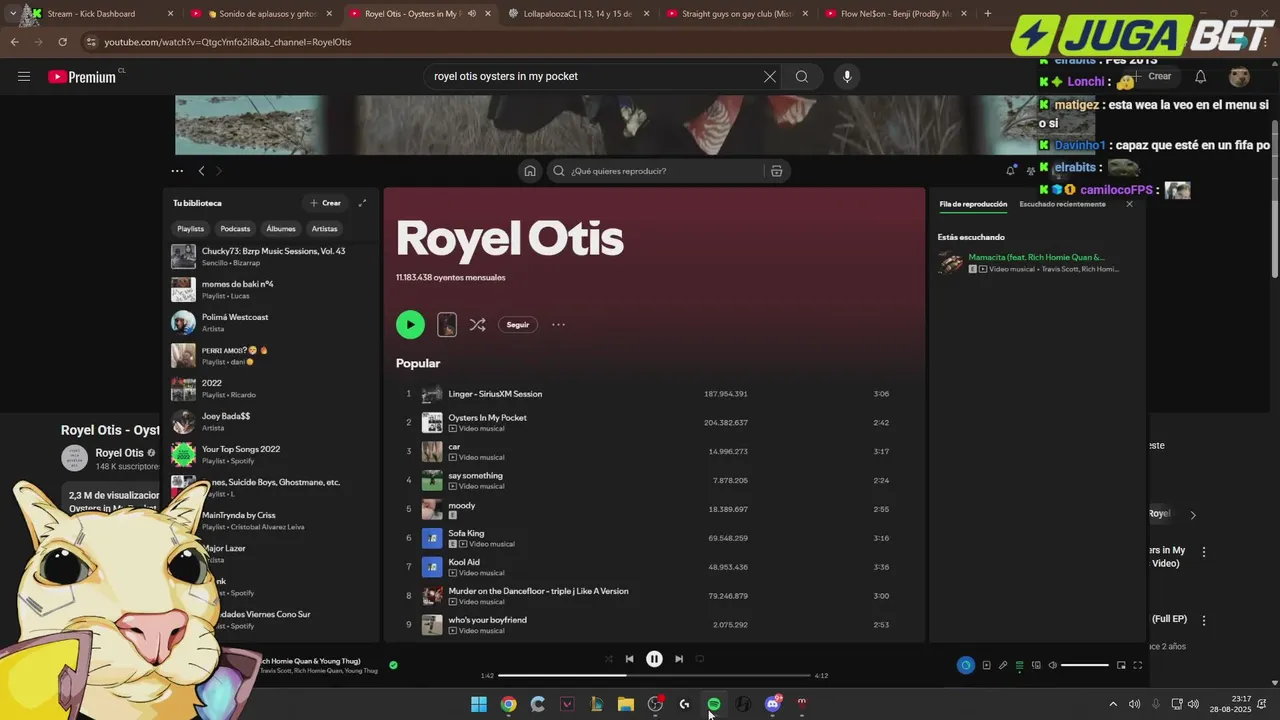Open the YouTube hamburger menu
Screen dimensions: 1280x720
[x=24, y=76]
